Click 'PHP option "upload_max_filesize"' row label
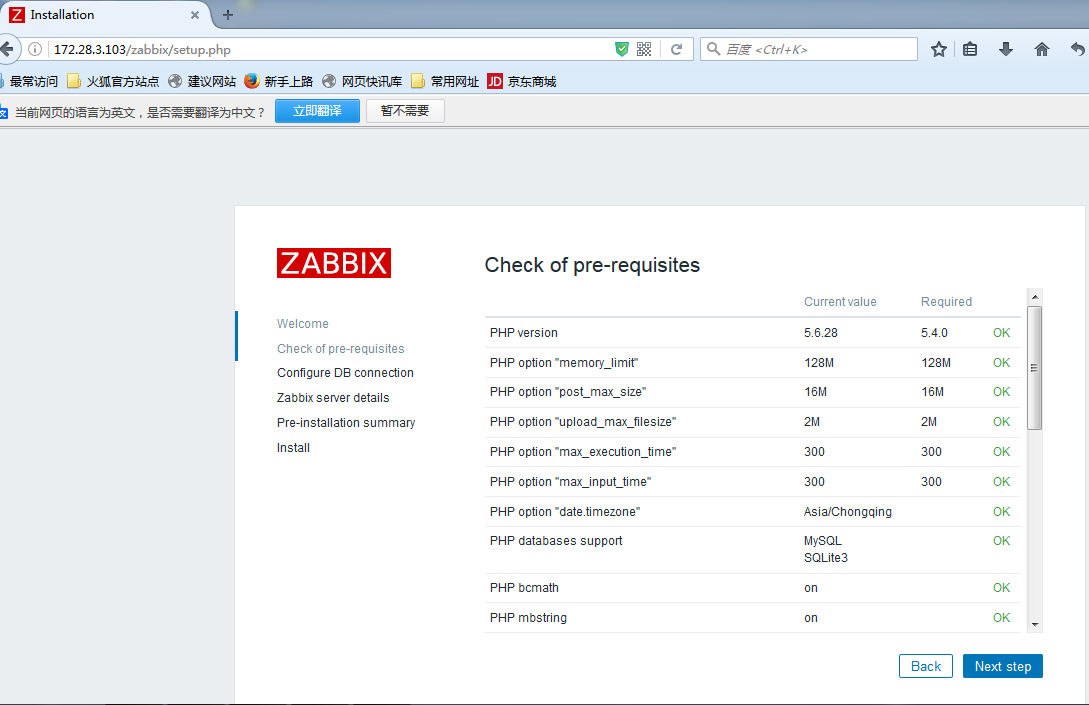 click(583, 422)
